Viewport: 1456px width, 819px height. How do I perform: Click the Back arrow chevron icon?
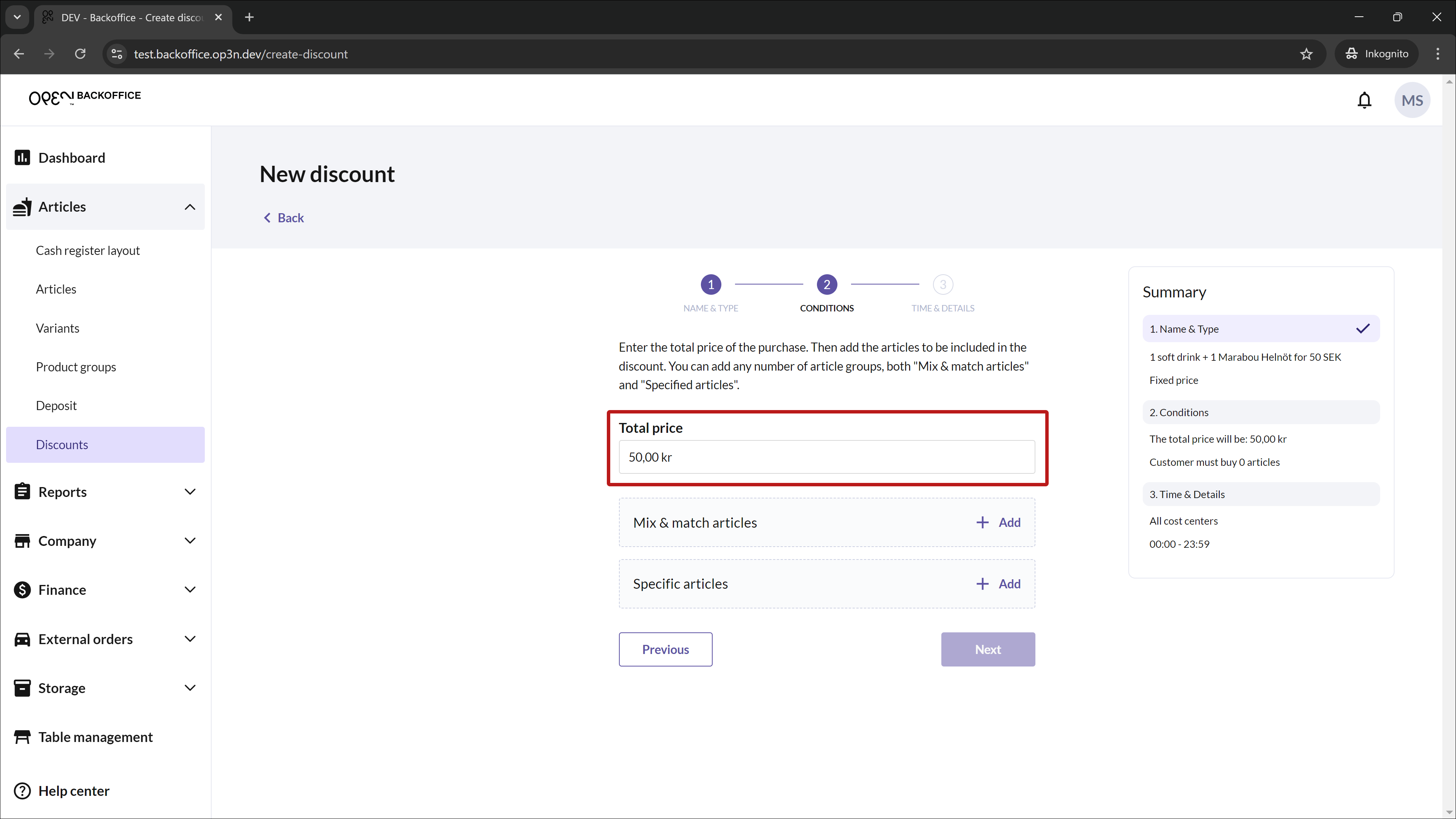click(x=267, y=218)
